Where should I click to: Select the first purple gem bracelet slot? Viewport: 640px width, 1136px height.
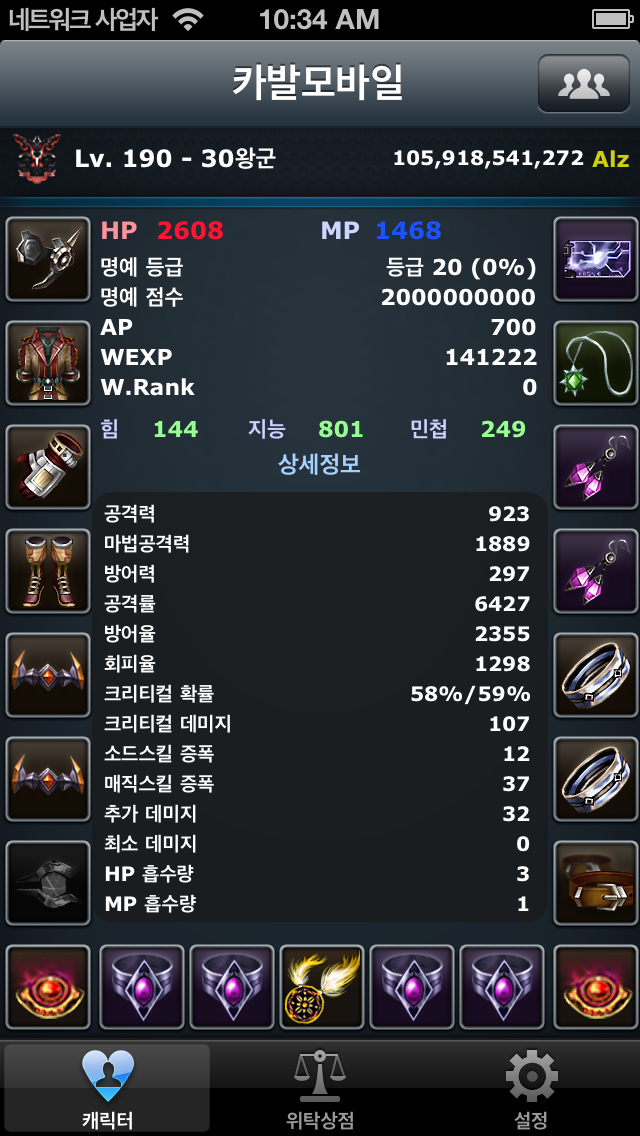pos(142,987)
